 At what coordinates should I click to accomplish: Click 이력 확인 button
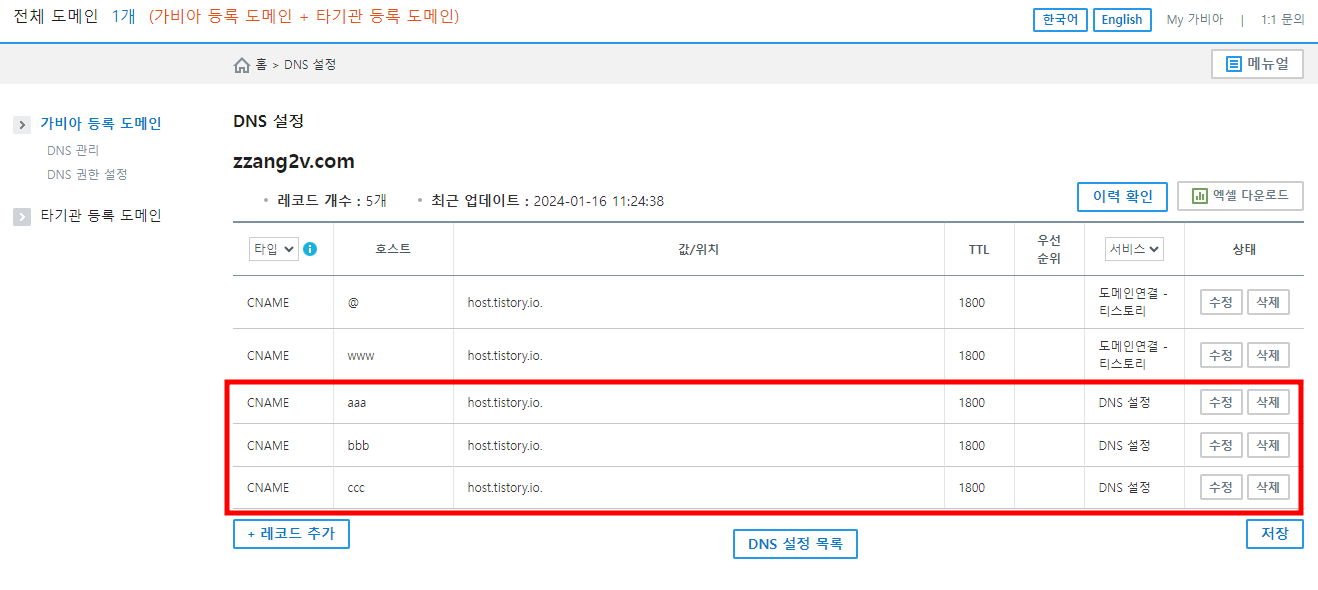pyautogui.click(x=1123, y=197)
